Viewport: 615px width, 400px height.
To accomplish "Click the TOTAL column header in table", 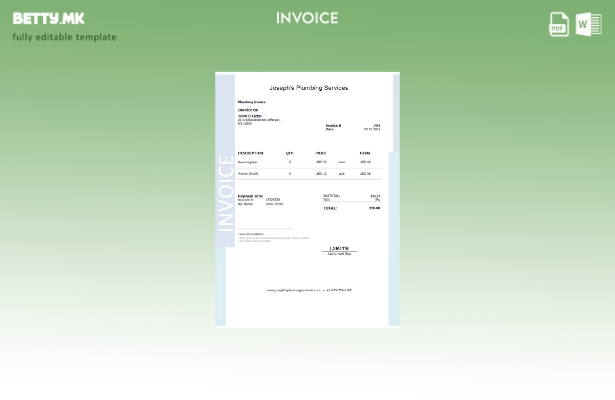I will pyautogui.click(x=365, y=153).
